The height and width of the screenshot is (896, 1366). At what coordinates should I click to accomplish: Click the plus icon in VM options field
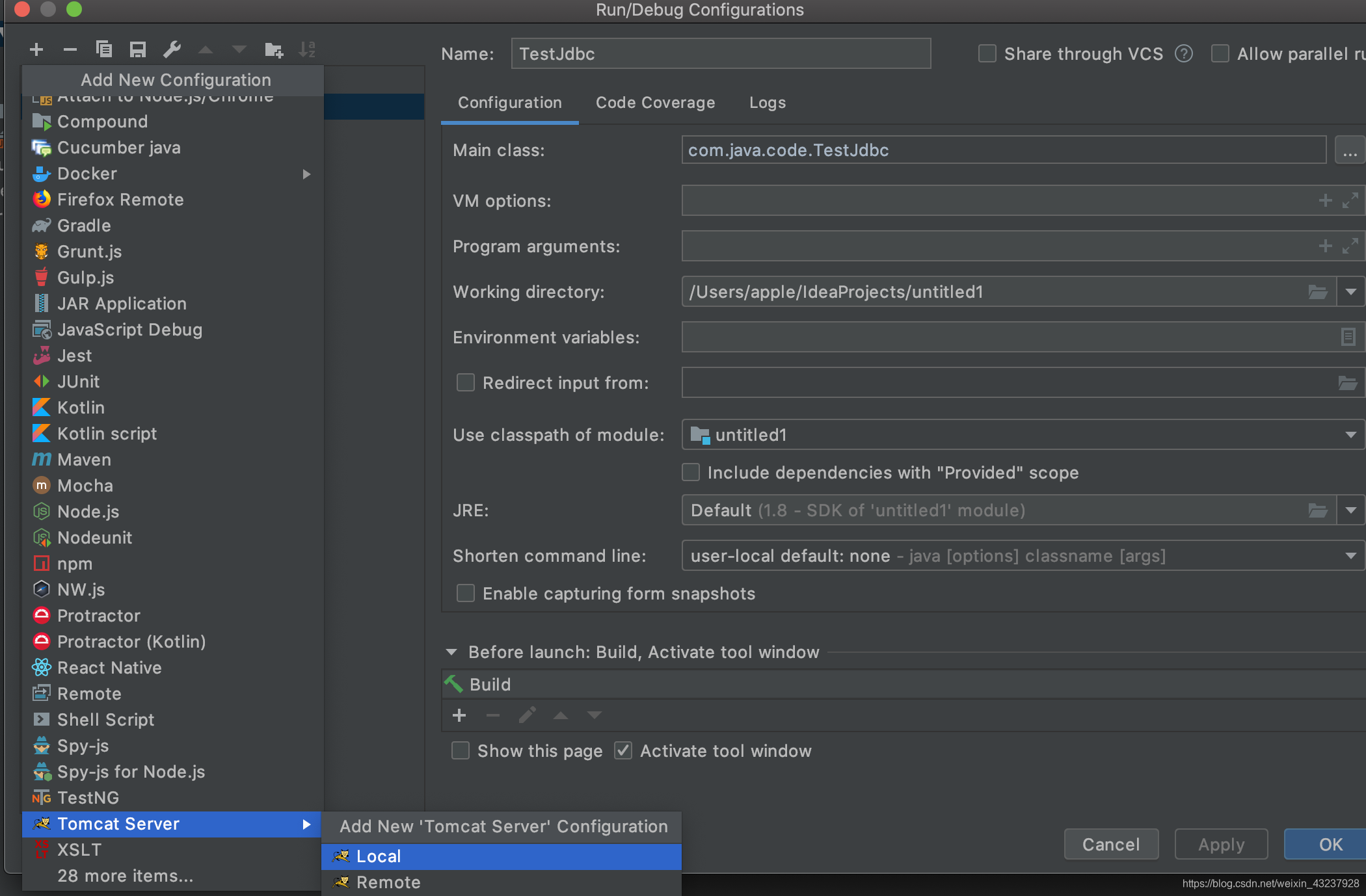click(1325, 200)
